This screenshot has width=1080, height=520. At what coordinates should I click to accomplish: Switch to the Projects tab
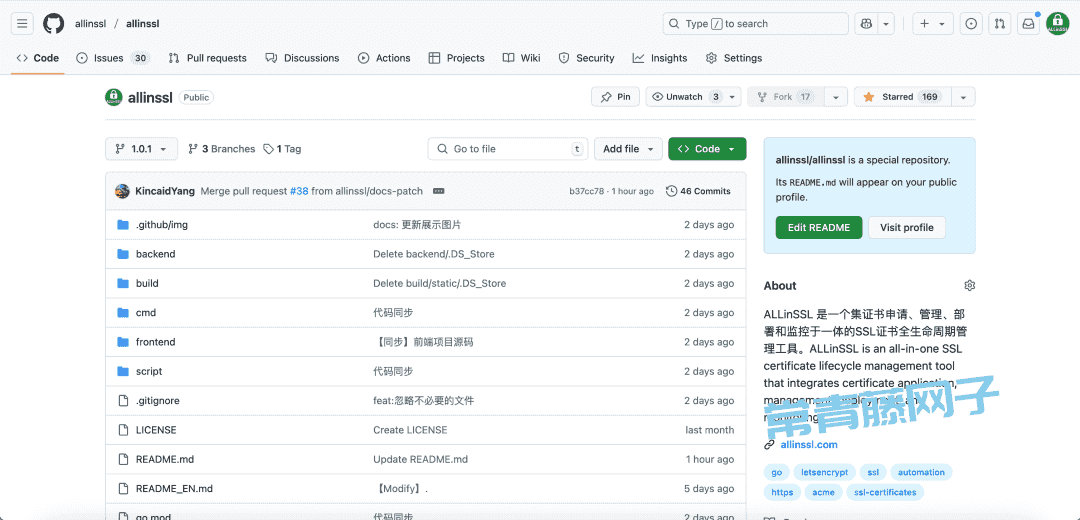tap(457, 58)
